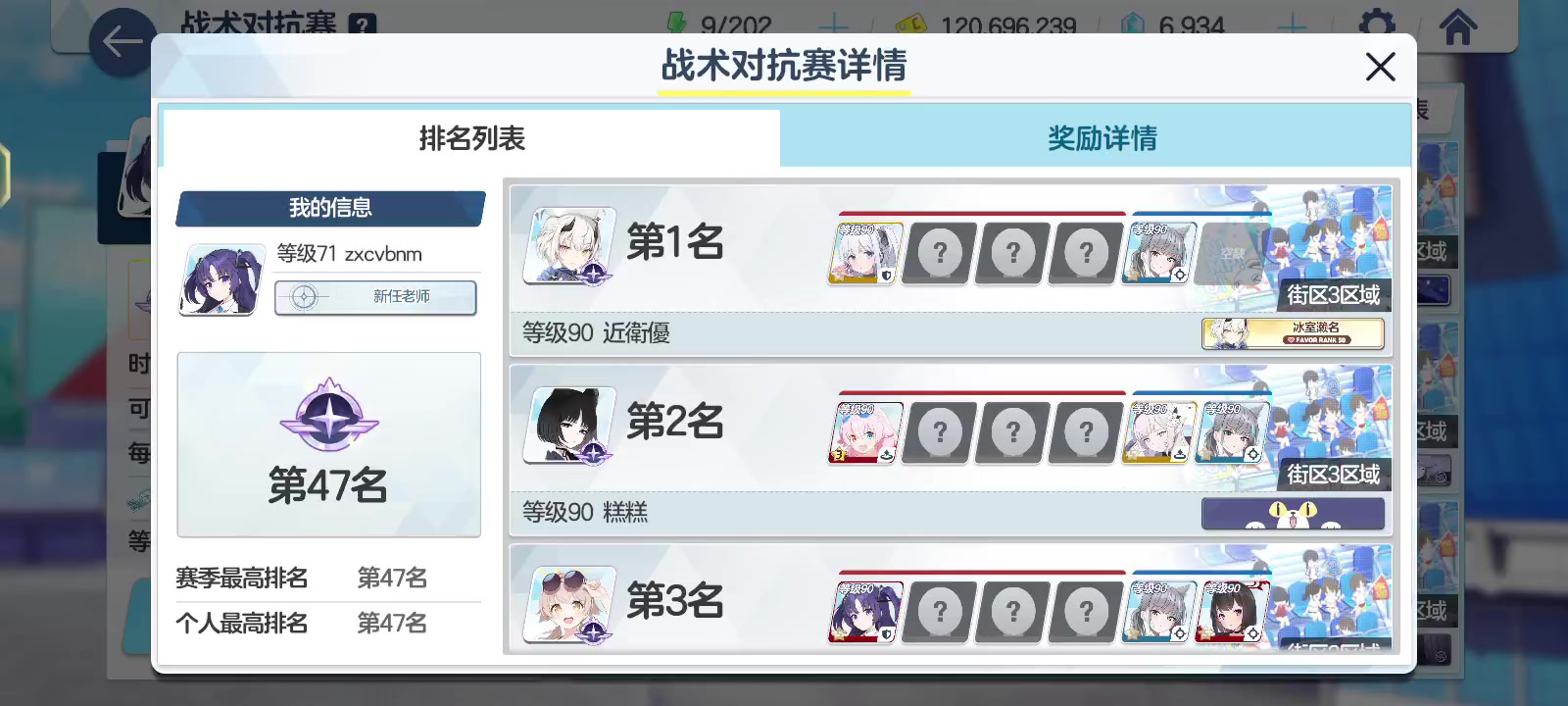1568x706 pixels.
Task: Open the settings gear icon
Action: 1377,25
